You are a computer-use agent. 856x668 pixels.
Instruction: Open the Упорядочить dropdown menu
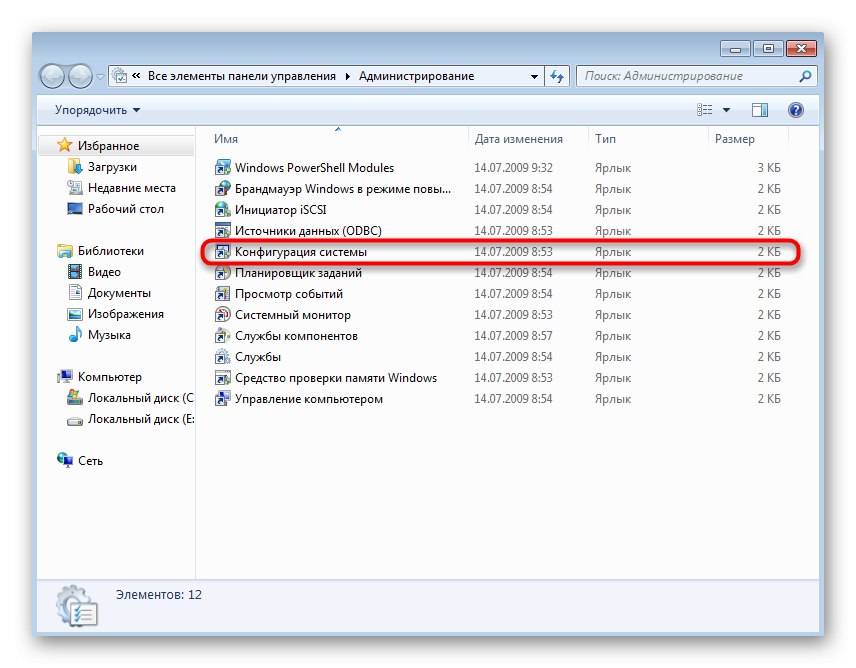tap(98, 110)
